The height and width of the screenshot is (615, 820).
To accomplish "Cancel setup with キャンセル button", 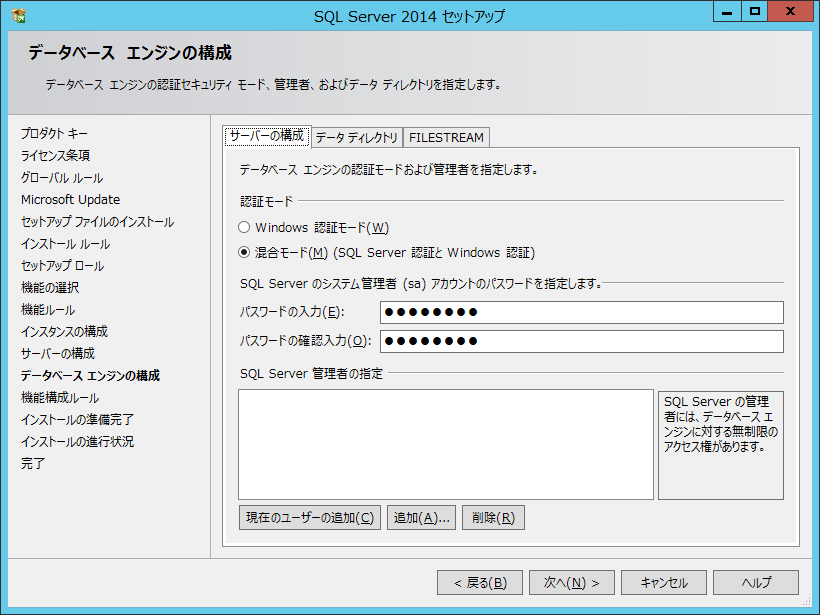I will (664, 583).
